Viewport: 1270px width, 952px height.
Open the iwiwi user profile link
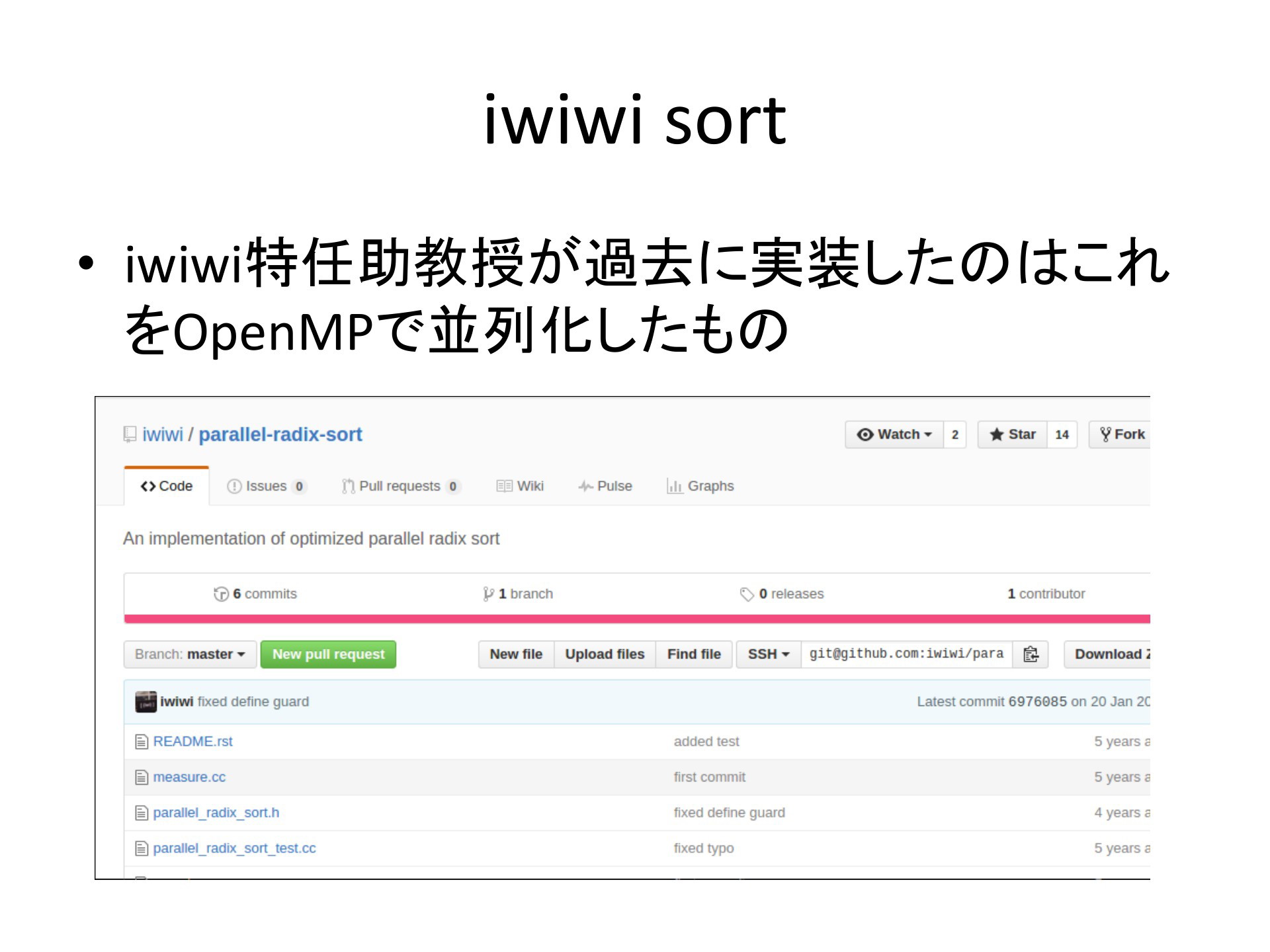coord(163,434)
